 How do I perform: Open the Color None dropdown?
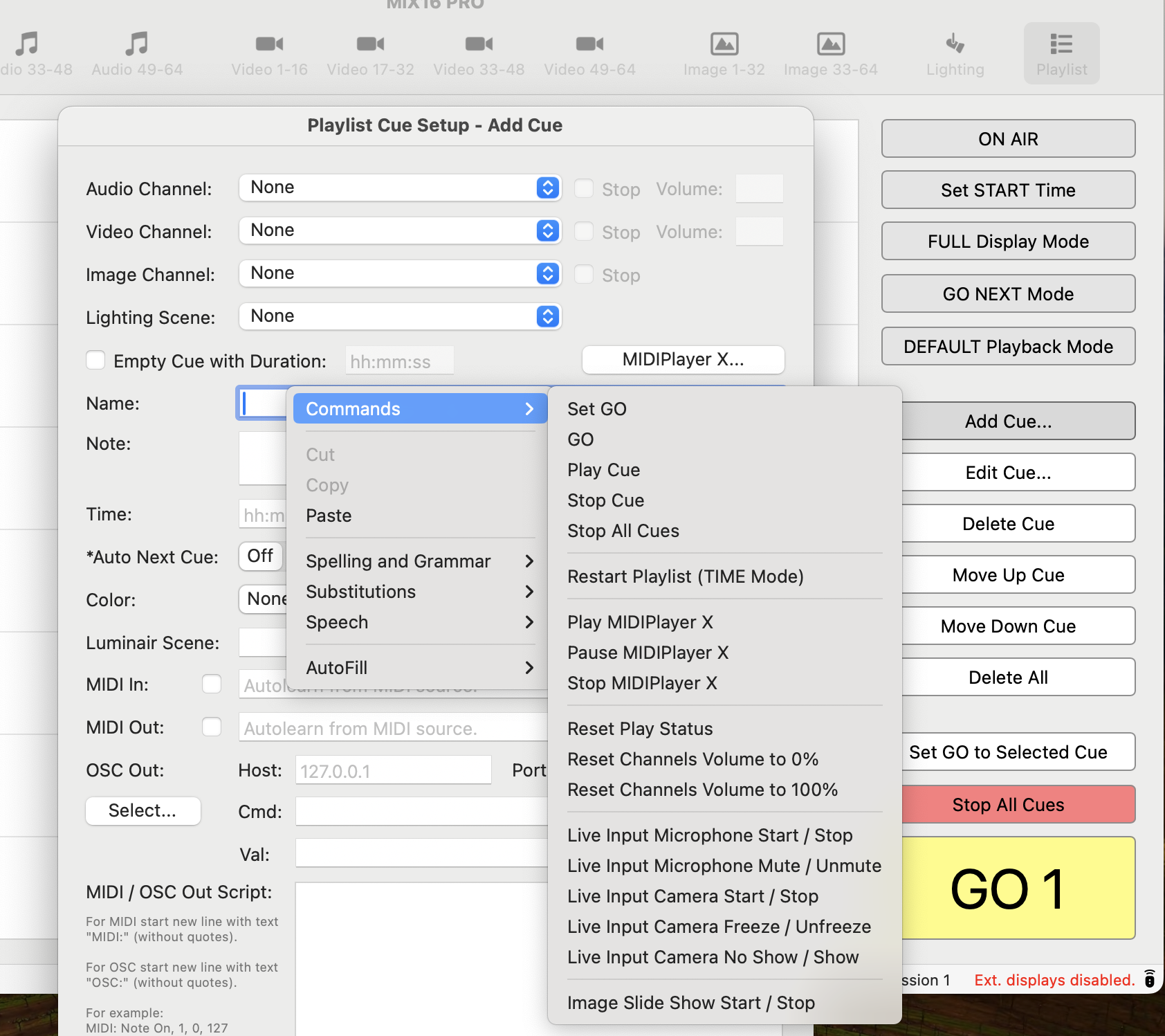[x=263, y=599]
